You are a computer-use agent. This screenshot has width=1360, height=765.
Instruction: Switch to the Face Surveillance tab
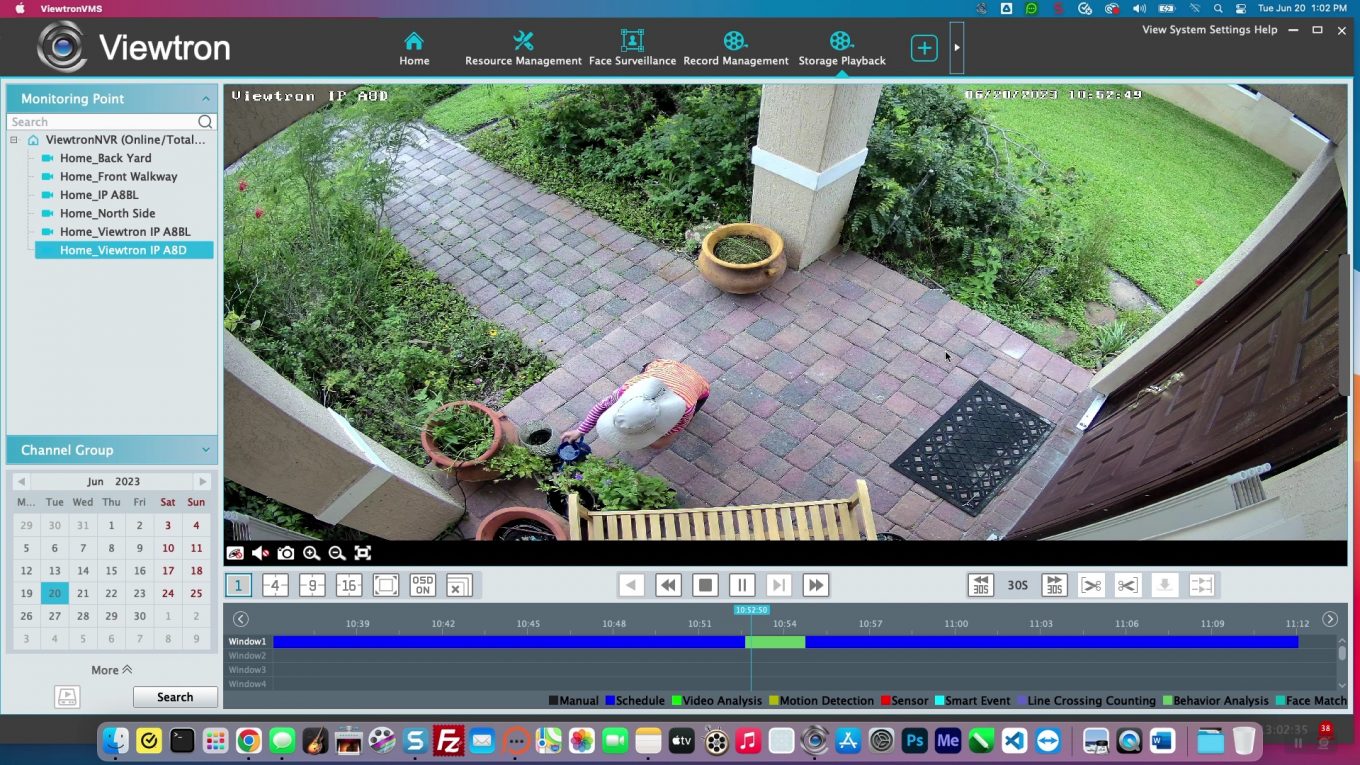631,47
